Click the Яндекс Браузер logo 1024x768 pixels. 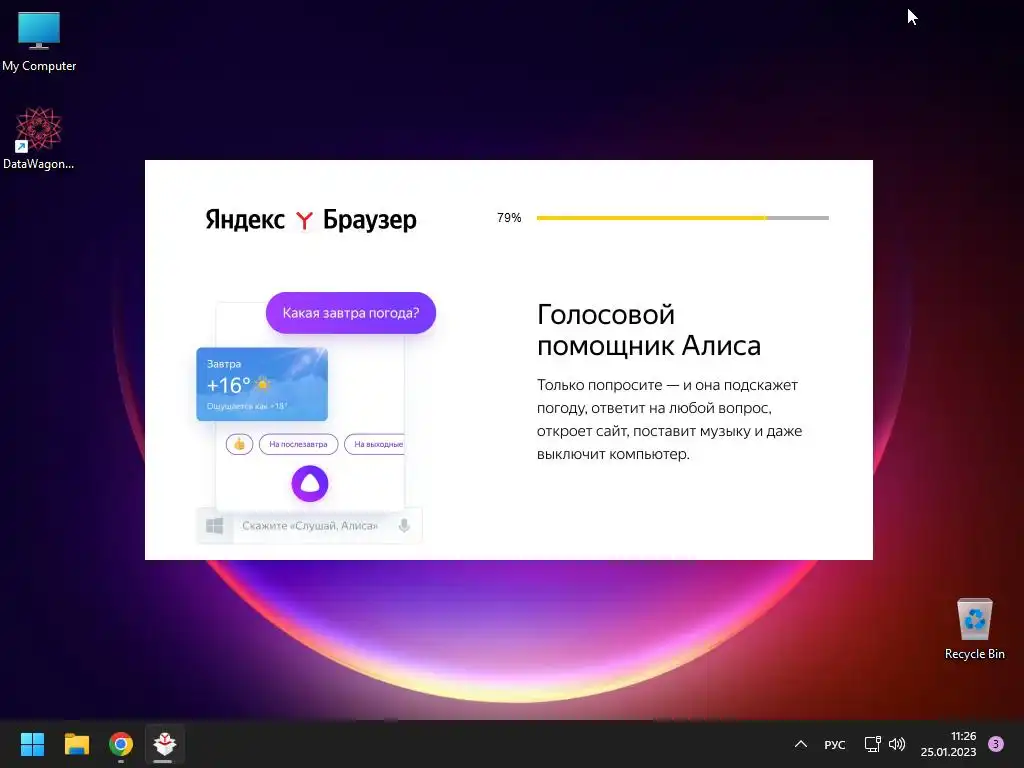[x=311, y=220]
